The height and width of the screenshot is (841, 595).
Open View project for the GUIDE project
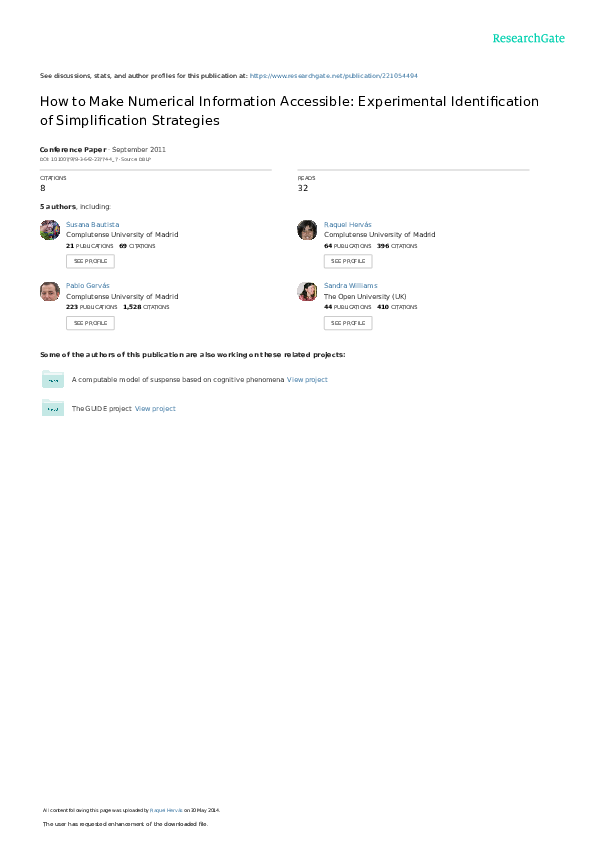tap(155, 408)
